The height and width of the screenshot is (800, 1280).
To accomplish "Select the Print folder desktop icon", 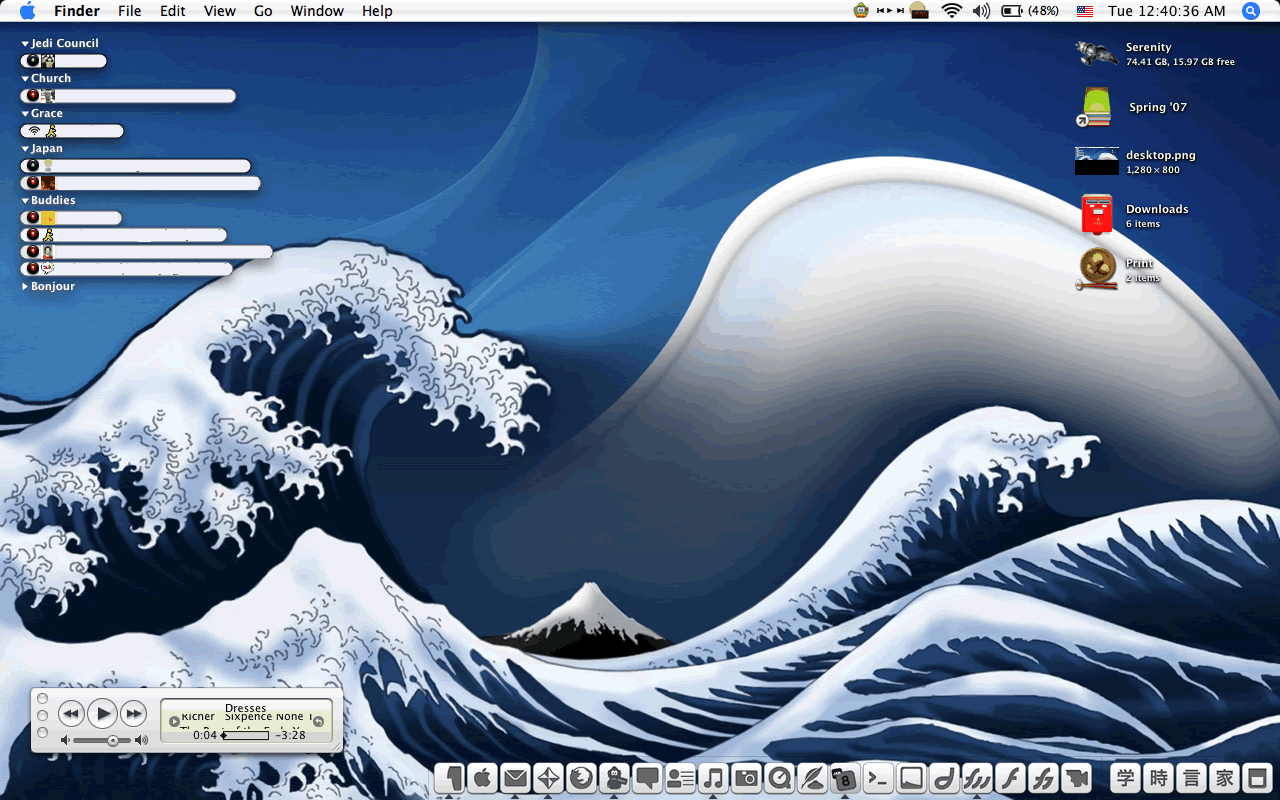I will pyautogui.click(x=1096, y=269).
